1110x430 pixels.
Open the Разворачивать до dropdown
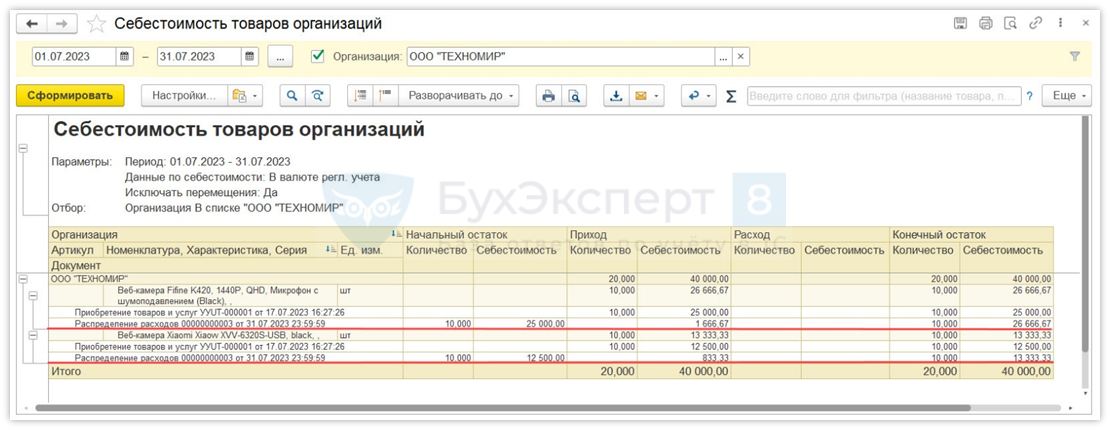459,96
